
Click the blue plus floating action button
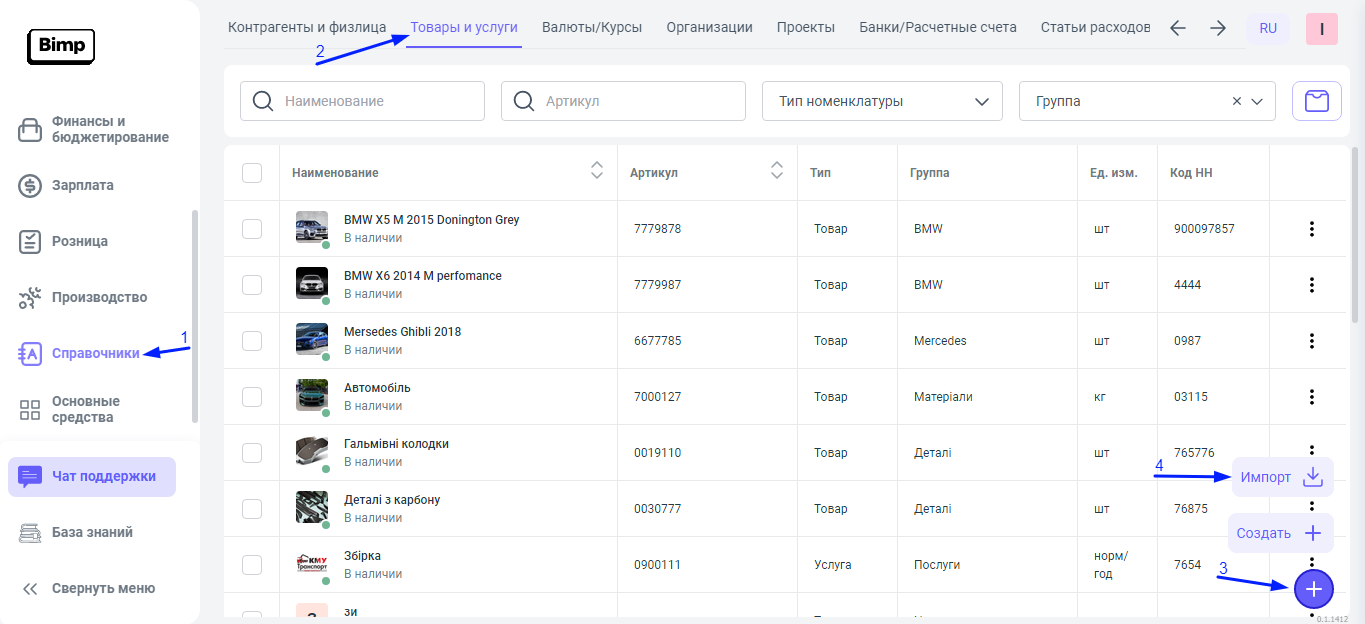coord(1313,589)
